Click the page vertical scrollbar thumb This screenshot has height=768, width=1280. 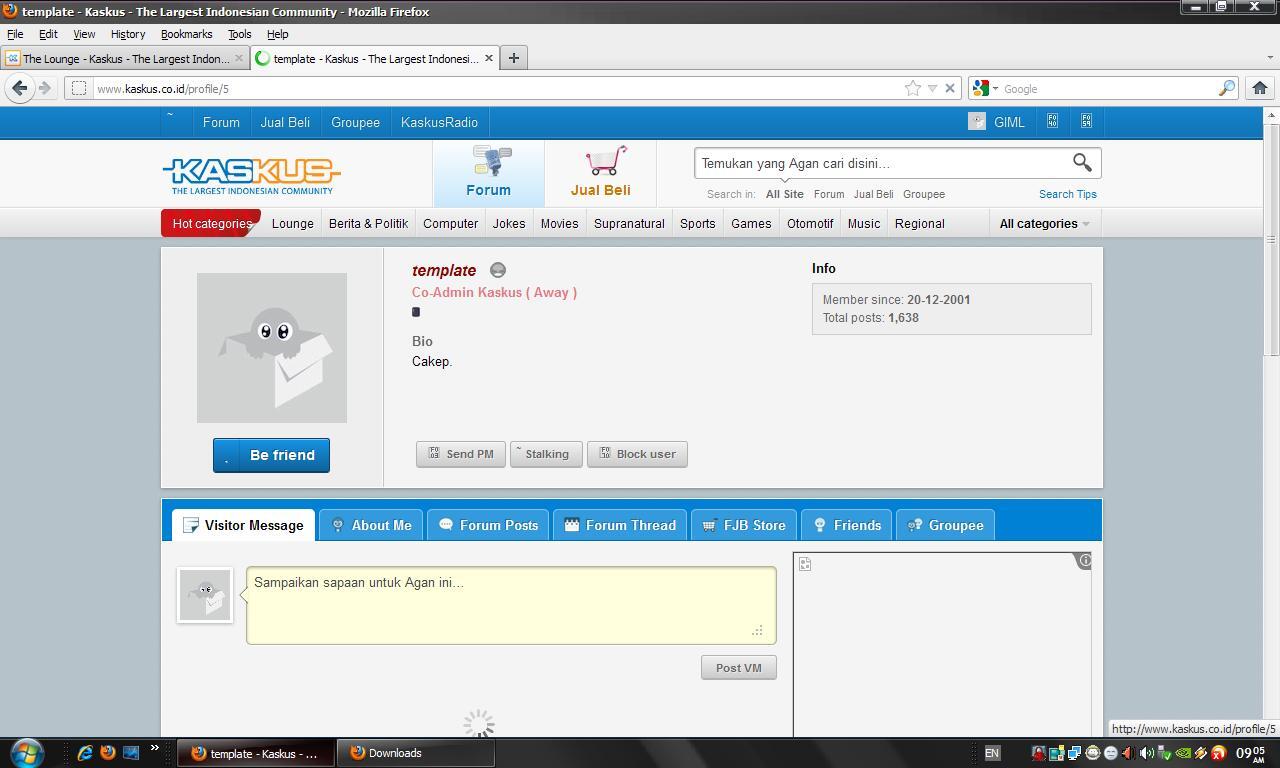(x=1272, y=240)
